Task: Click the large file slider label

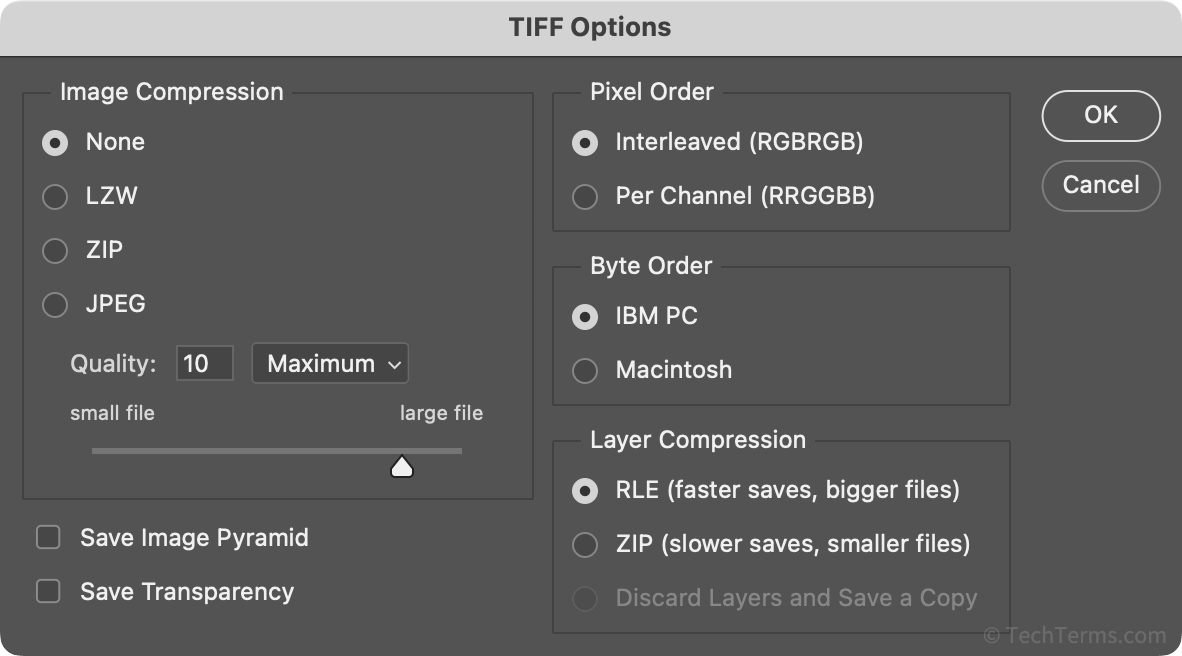Action: [441, 413]
